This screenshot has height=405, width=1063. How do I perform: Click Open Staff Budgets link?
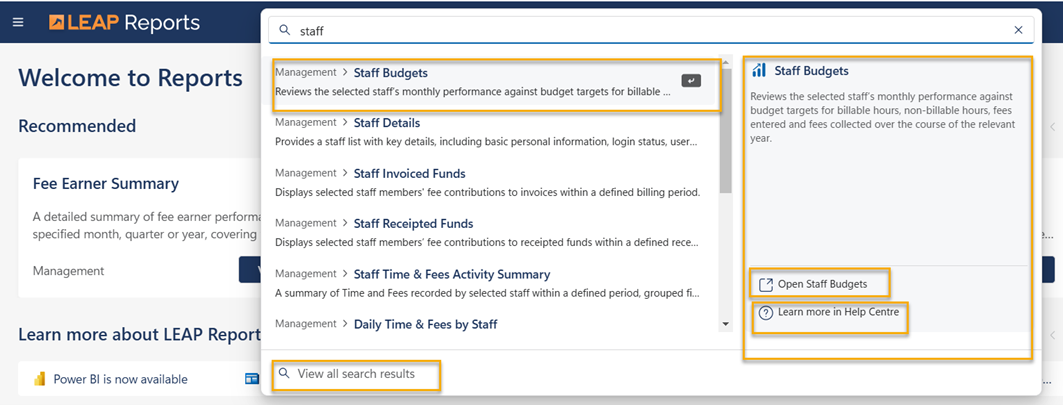(822, 284)
